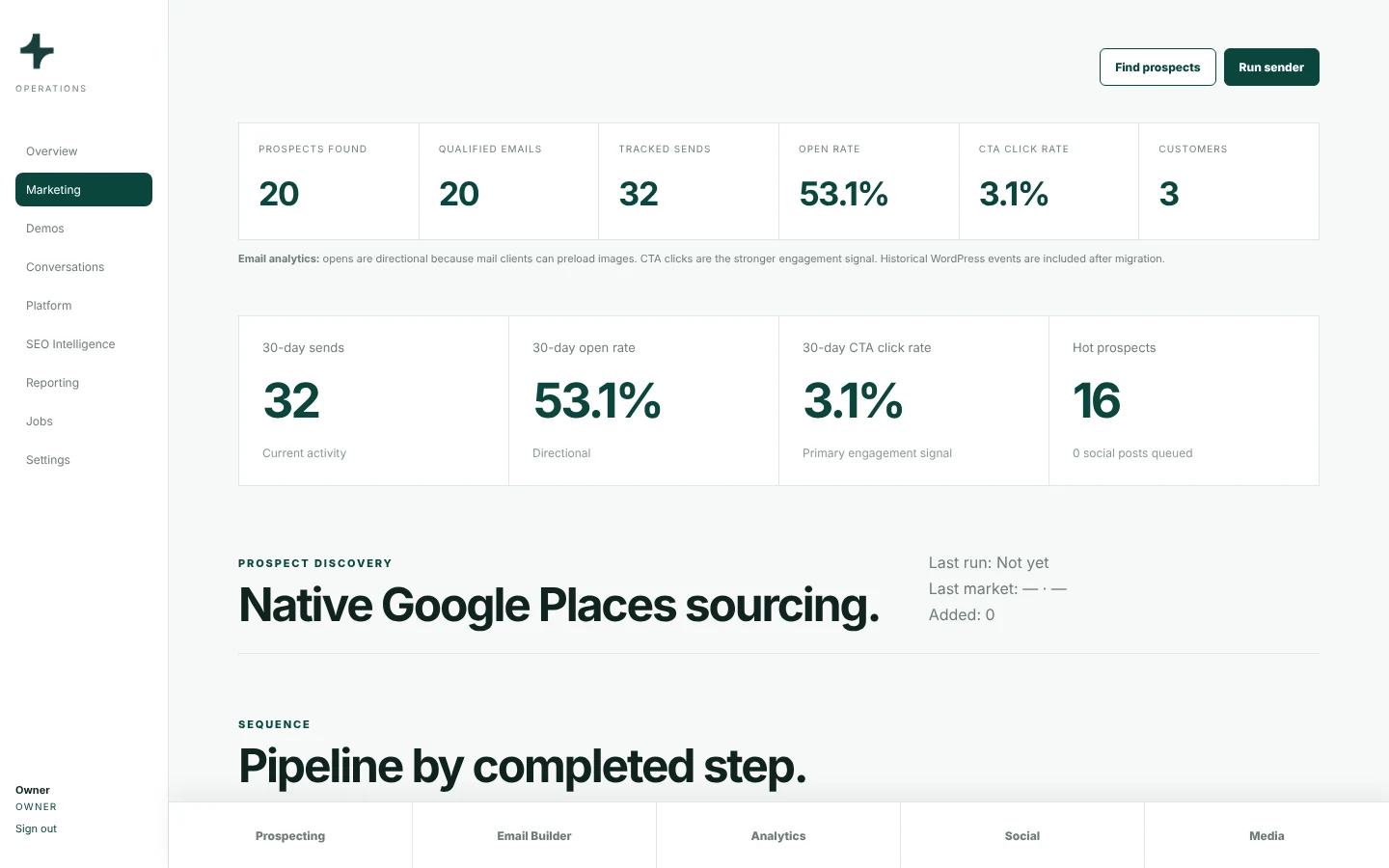Click the CTA Click Rate card label

coord(1023,149)
